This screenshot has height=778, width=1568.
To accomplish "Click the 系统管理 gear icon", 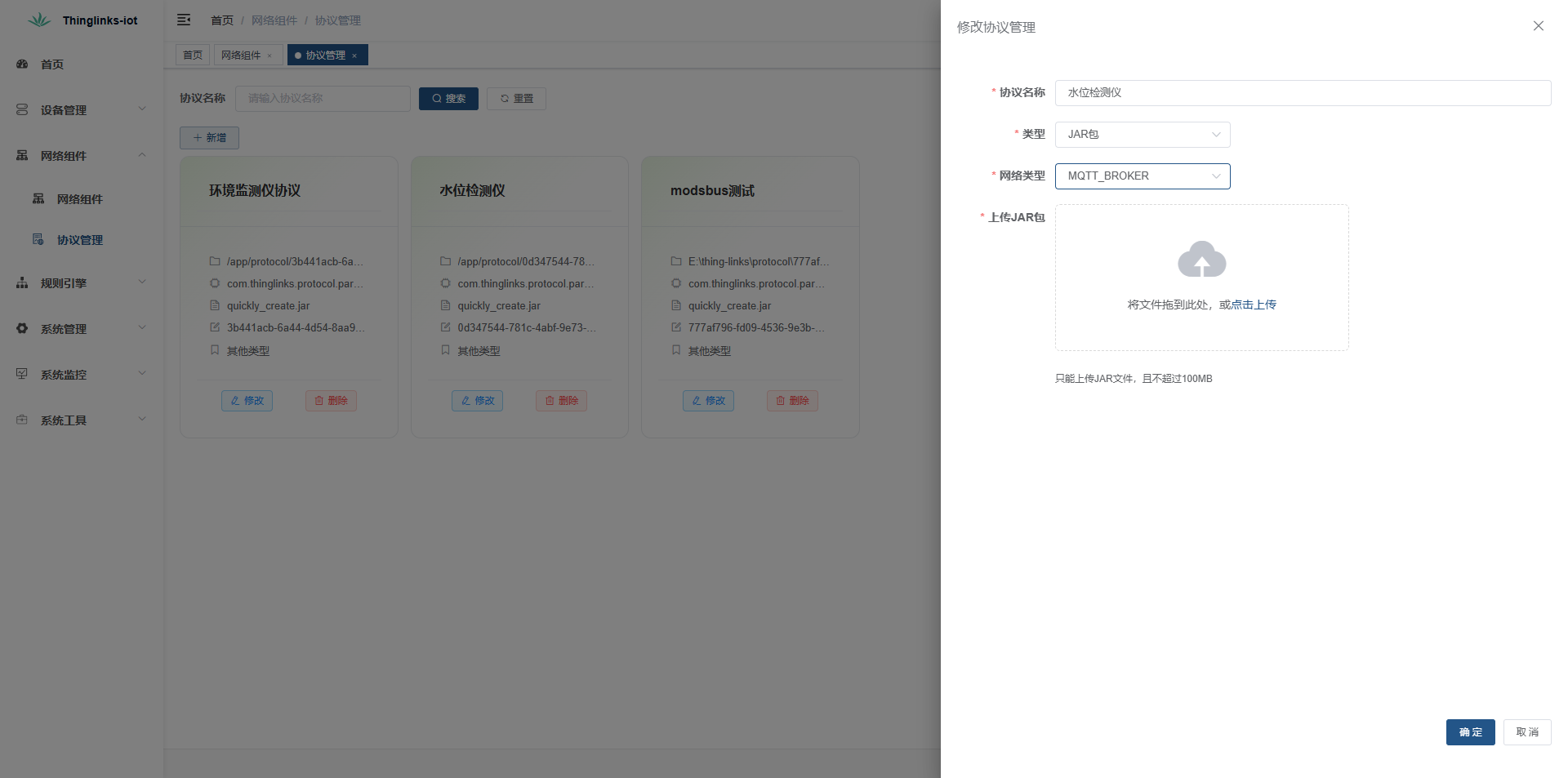I will tap(22, 328).
